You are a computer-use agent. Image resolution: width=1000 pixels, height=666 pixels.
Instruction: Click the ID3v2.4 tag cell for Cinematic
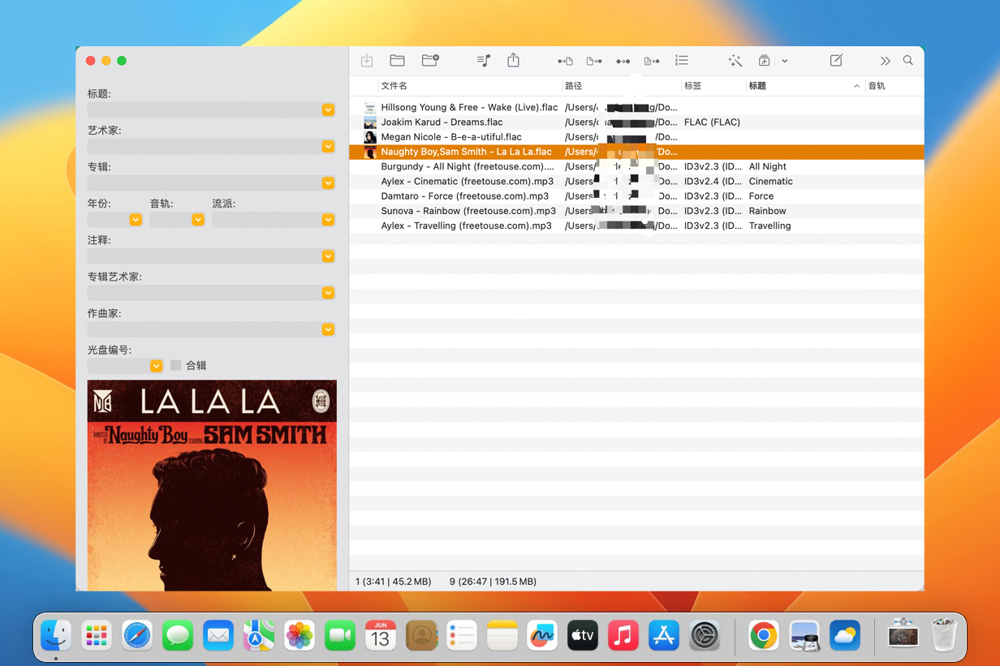pyautogui.click(x=712, y=181)
